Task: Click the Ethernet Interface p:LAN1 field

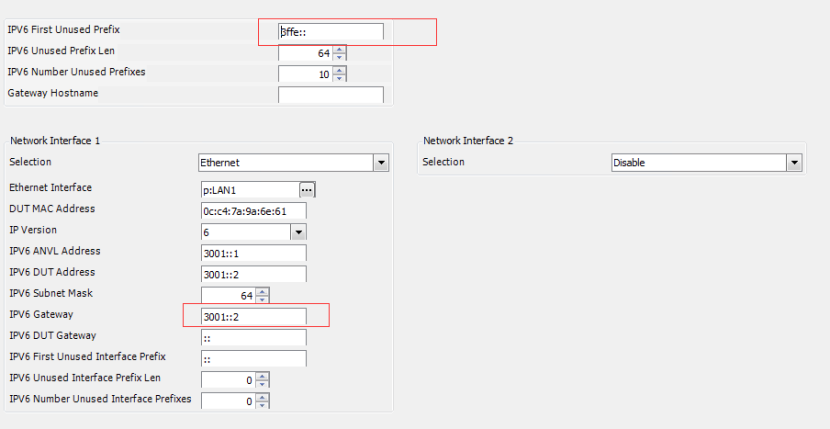Action: coord(249,189)
